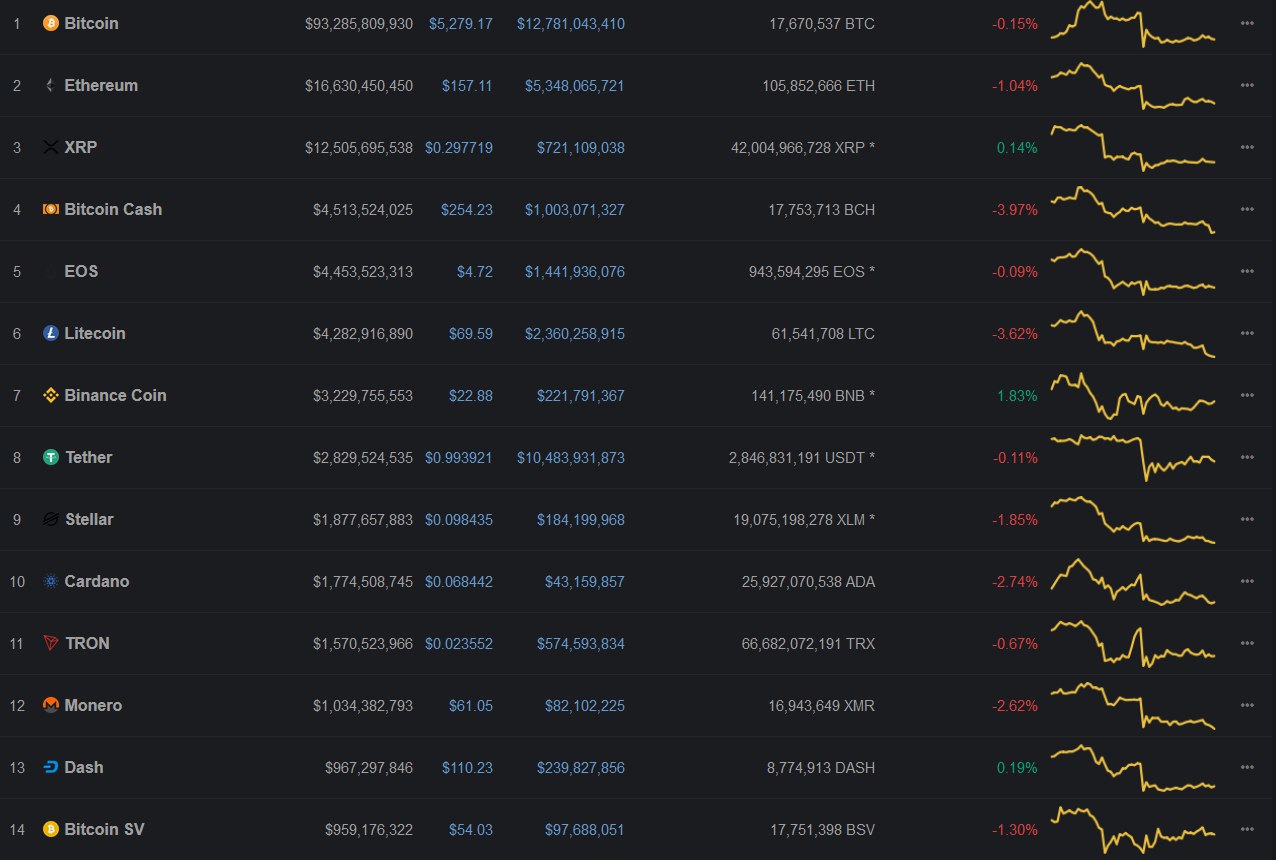Open the Cardano name link
Image resolution: width=1276 pixels, height=860 pixels.
(x=97, y=581)
